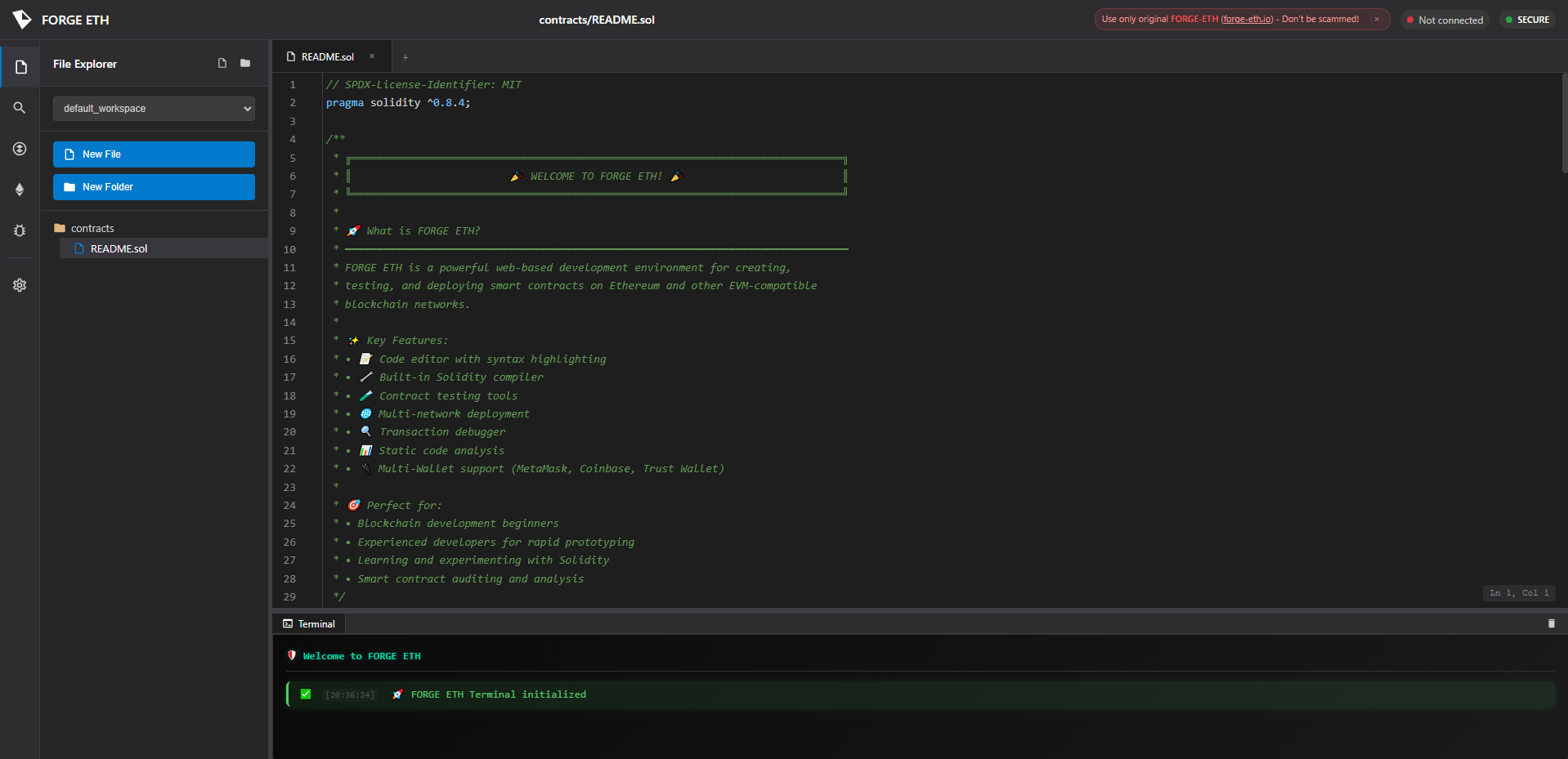Screen dimensions: 1568x759
Task: Add a new editor tab with plus
Action: point(405,57)
